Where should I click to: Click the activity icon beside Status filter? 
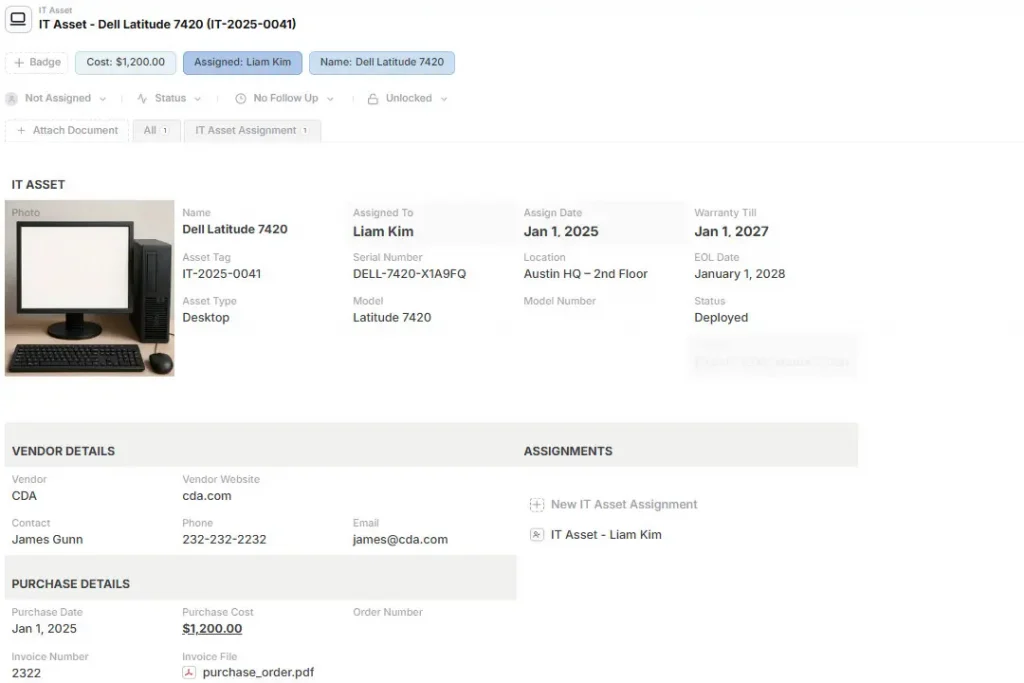pyautogui.click(x=140, y=98)
